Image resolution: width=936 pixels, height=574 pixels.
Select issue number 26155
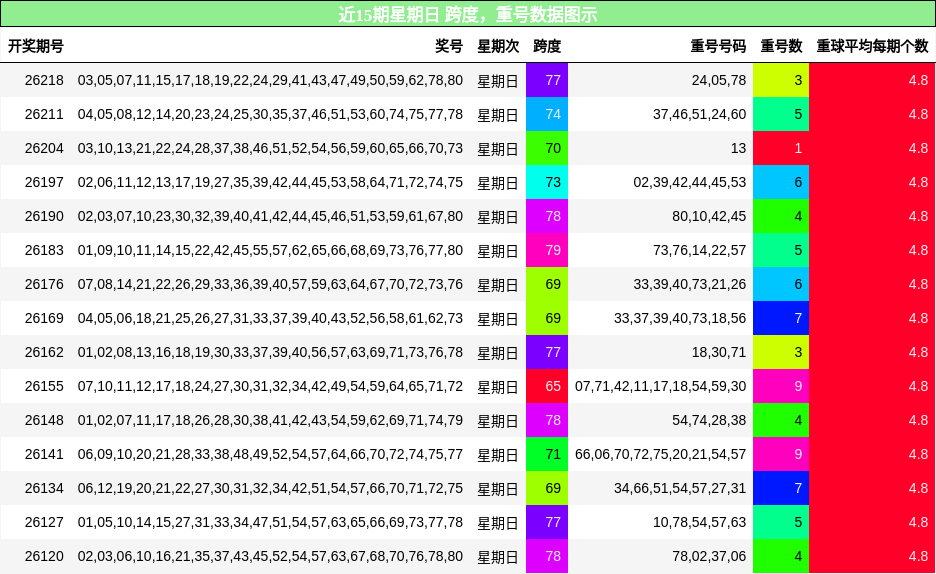click(44, 387)
